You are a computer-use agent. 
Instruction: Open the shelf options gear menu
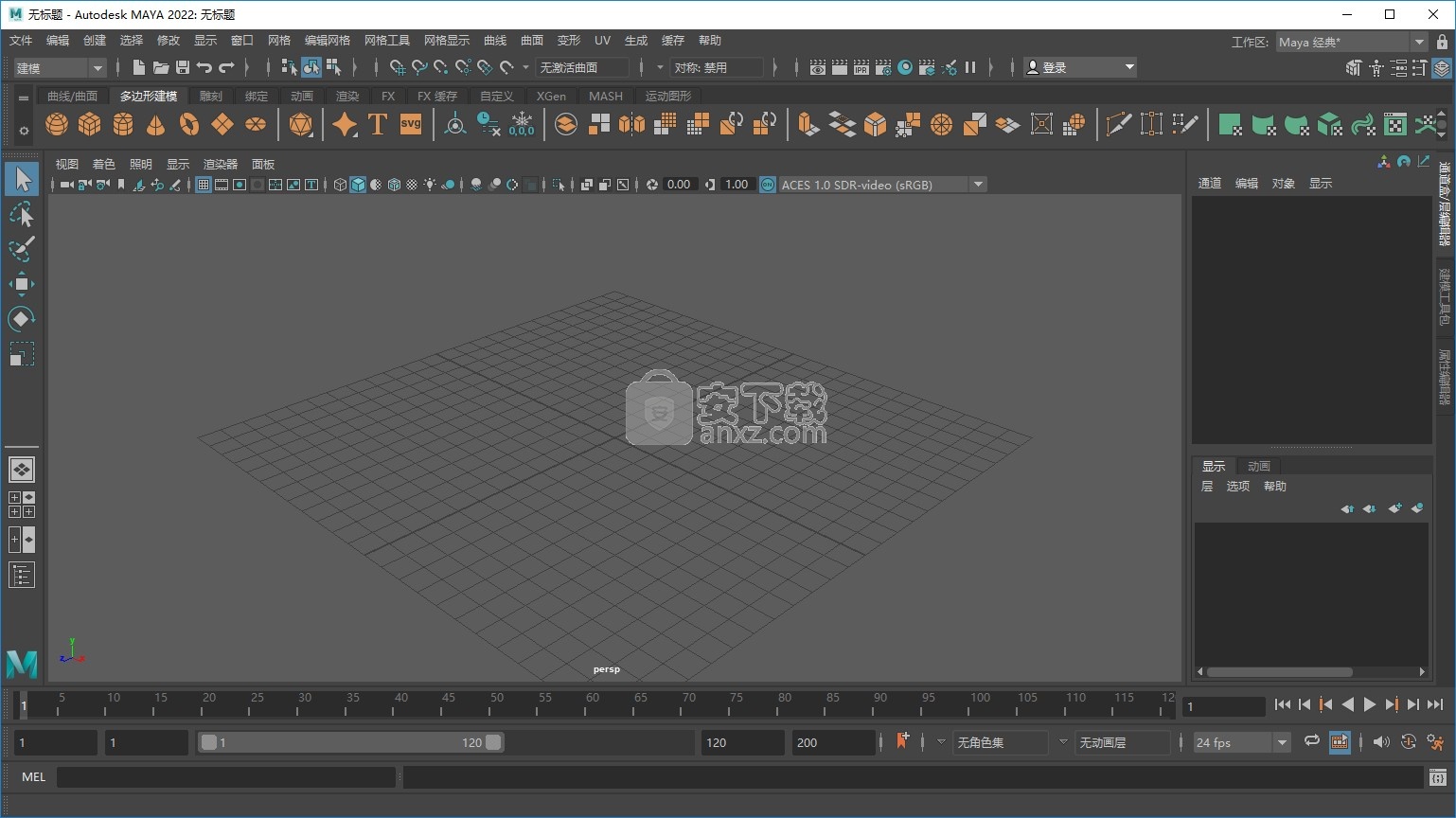pyautogui.click(x=24, y=132)
